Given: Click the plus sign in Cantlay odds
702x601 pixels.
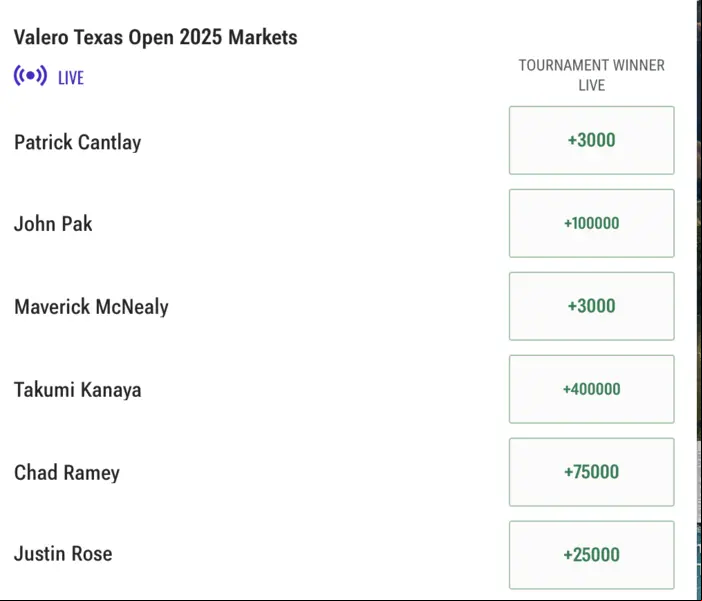Looking at the screenshot, I should (x=572, y=140).
